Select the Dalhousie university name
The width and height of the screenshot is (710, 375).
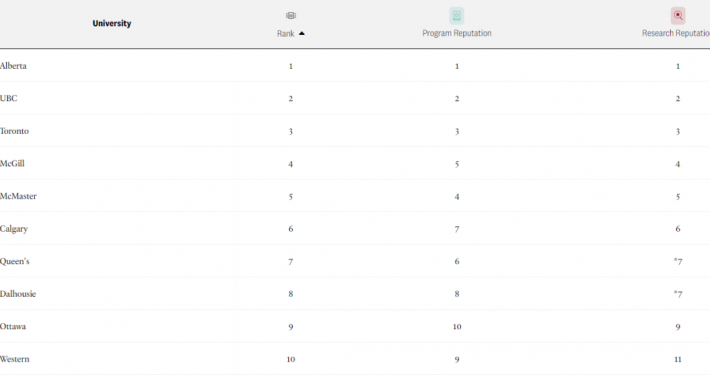(18, 294)
